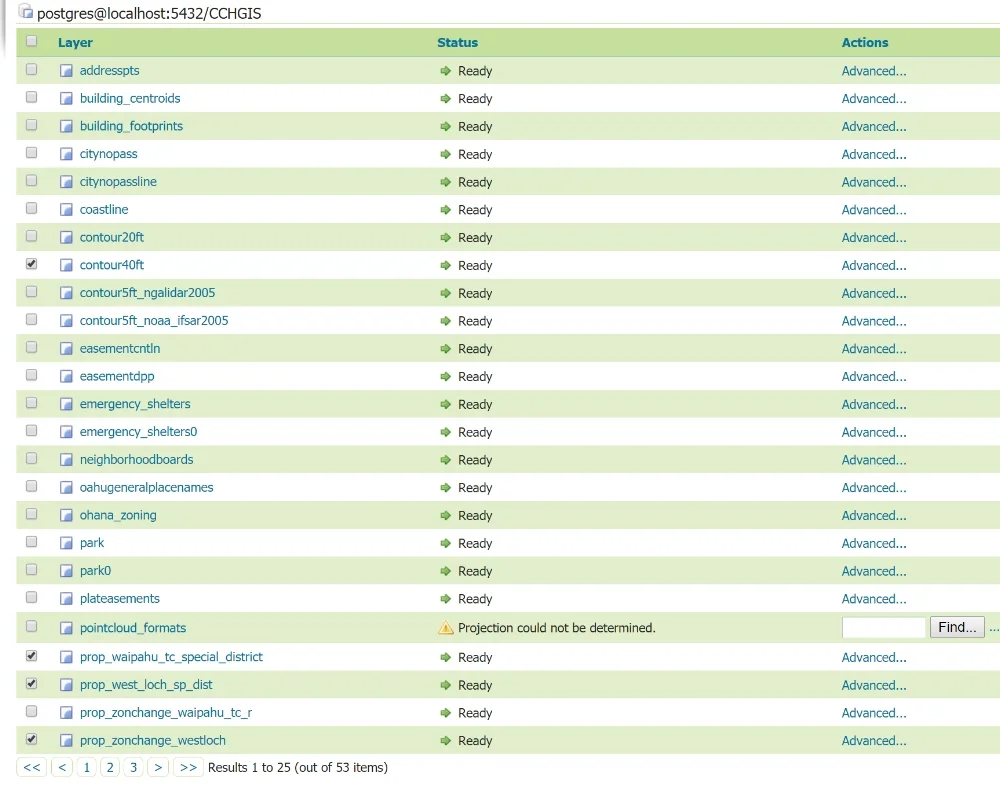Uncheck the prop_west_loch_sp_dist checkbox

[x=31, y=684]
